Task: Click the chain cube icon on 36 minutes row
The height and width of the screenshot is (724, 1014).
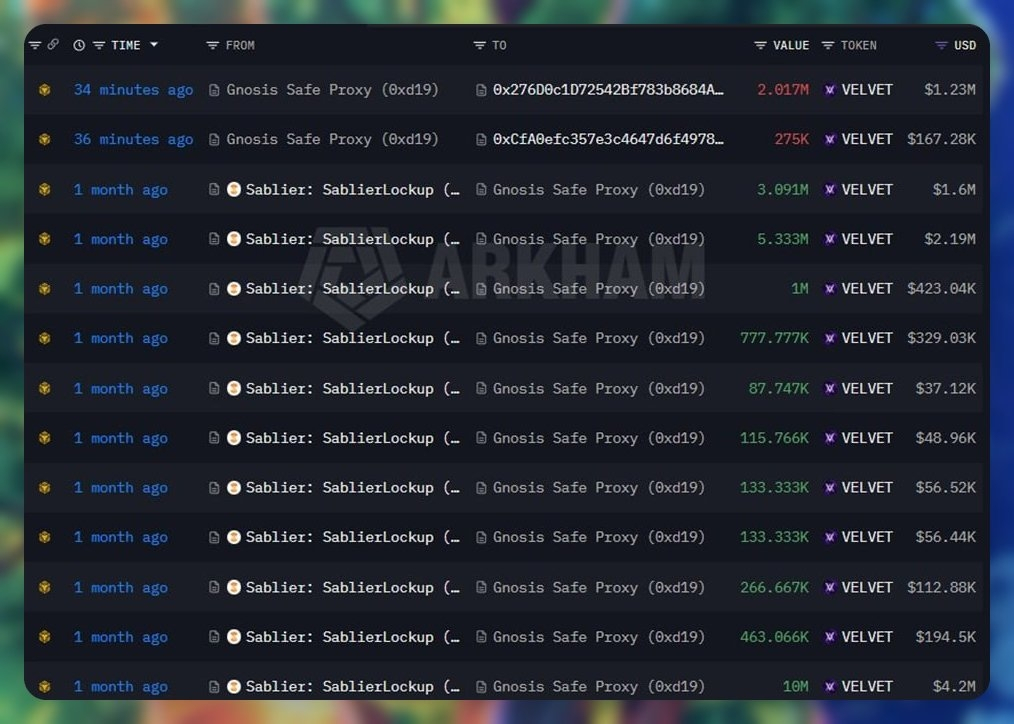Action: click(45, 139)
